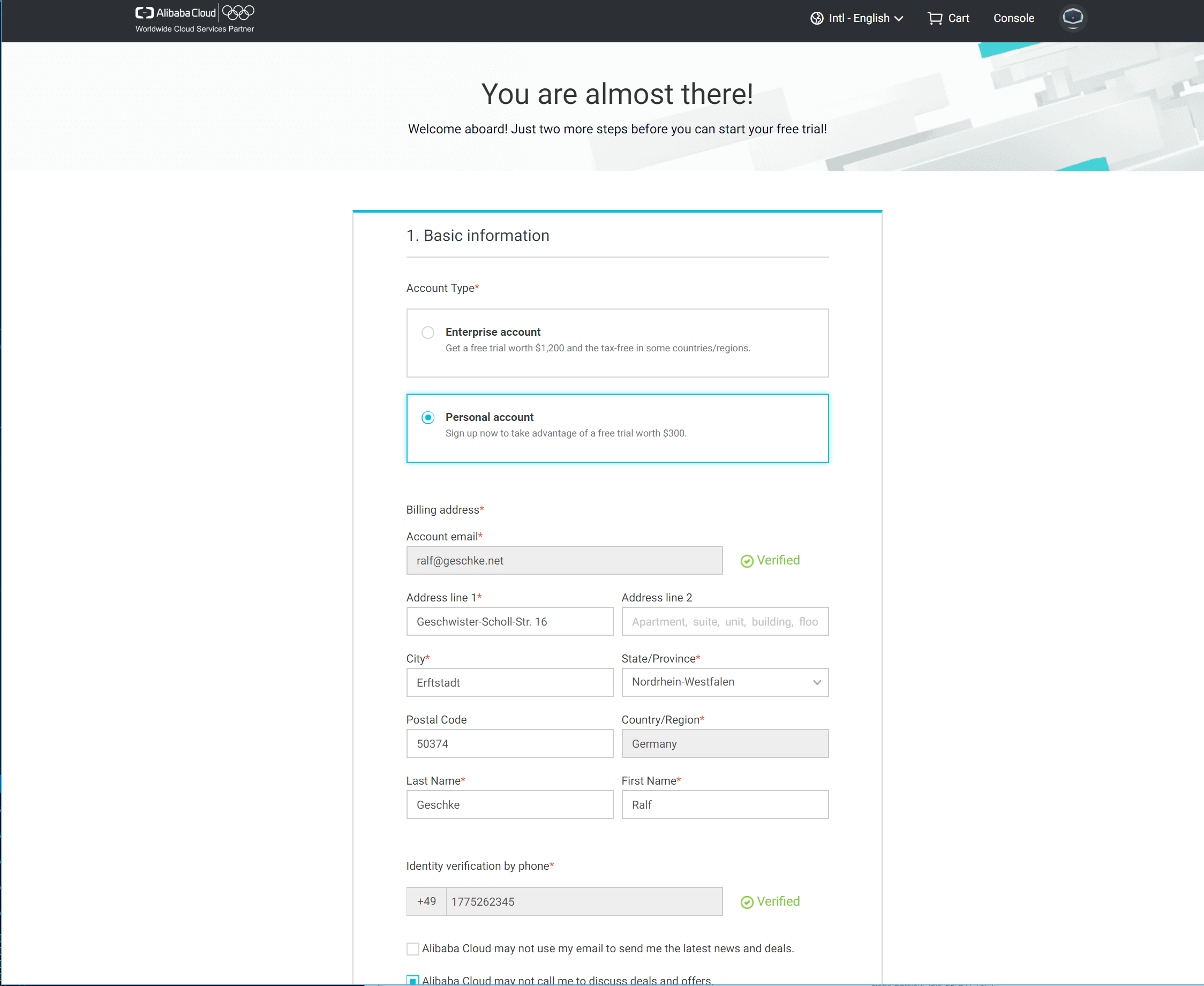1204x986 pixels.
Task: Click the globe language icon
Action: (817, 18)
